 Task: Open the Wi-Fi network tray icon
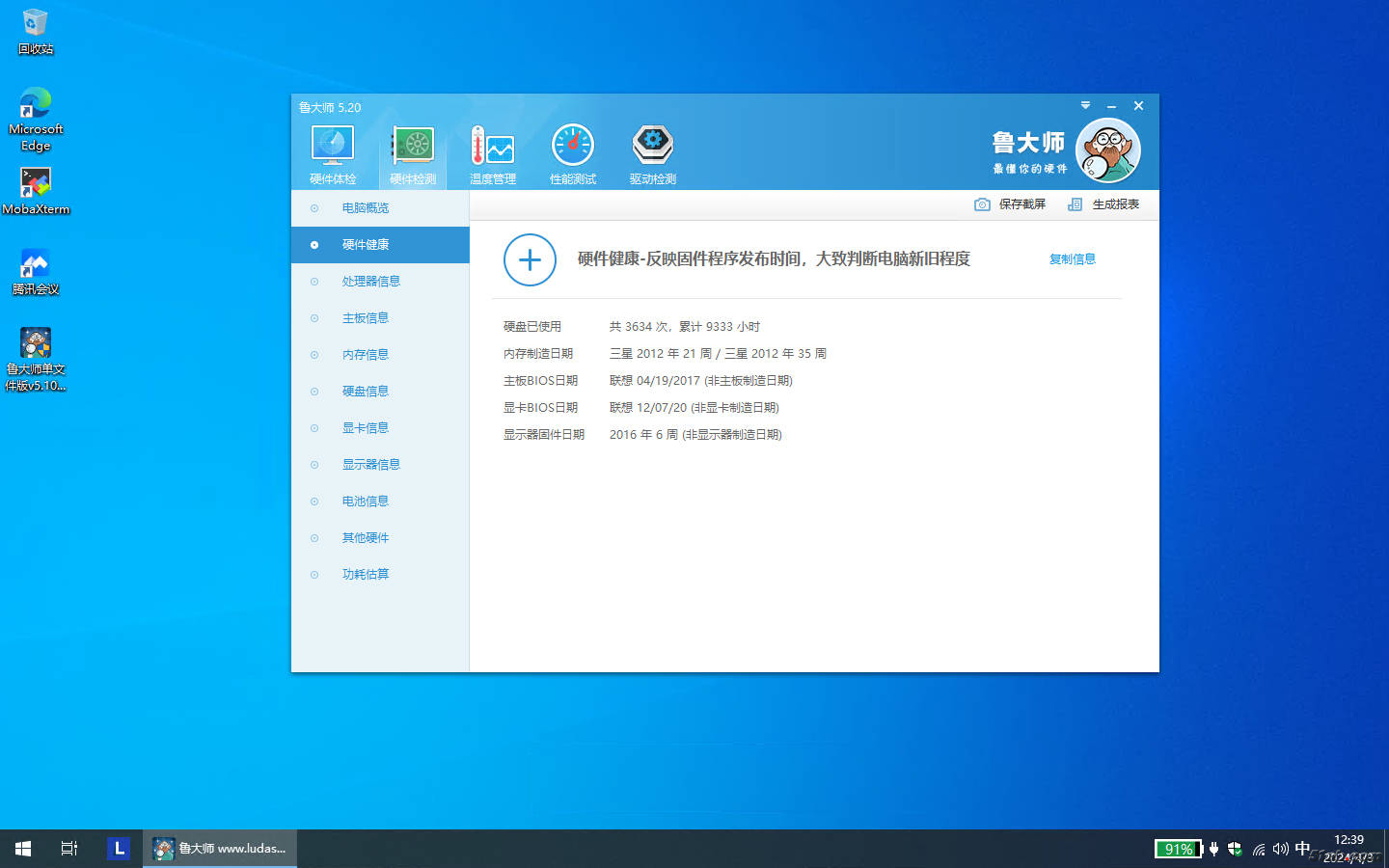(x=1259, y=849)
